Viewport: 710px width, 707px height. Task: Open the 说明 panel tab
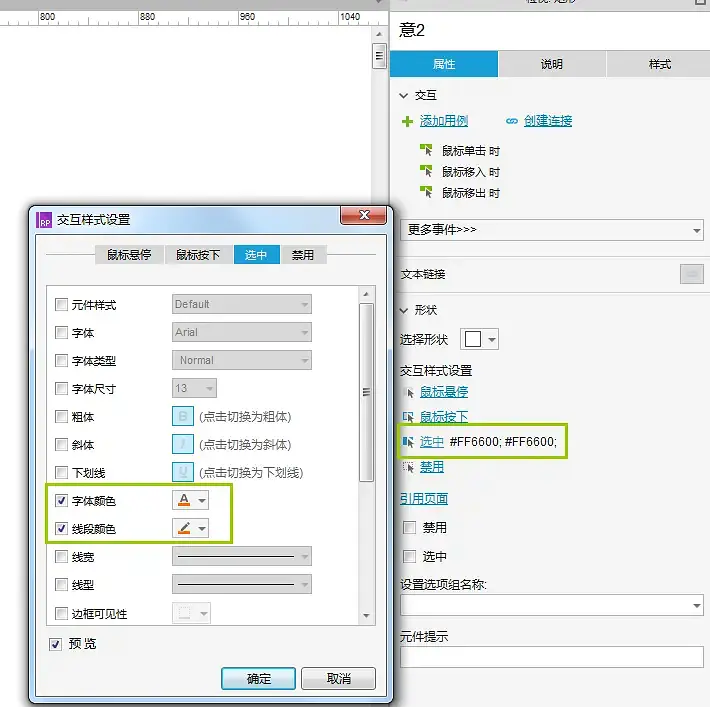point(552,64)
